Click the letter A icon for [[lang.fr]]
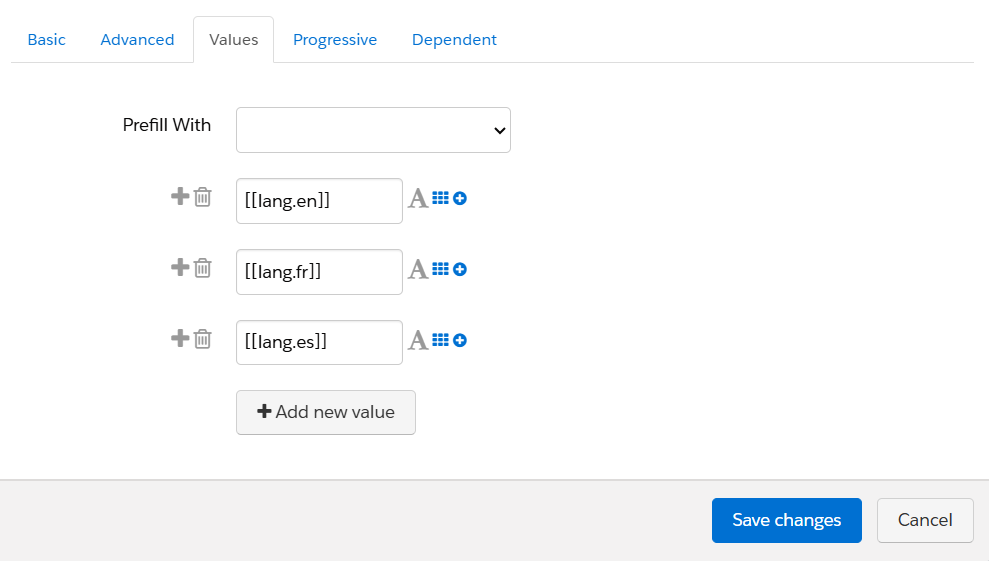 (x=418, y=270)
